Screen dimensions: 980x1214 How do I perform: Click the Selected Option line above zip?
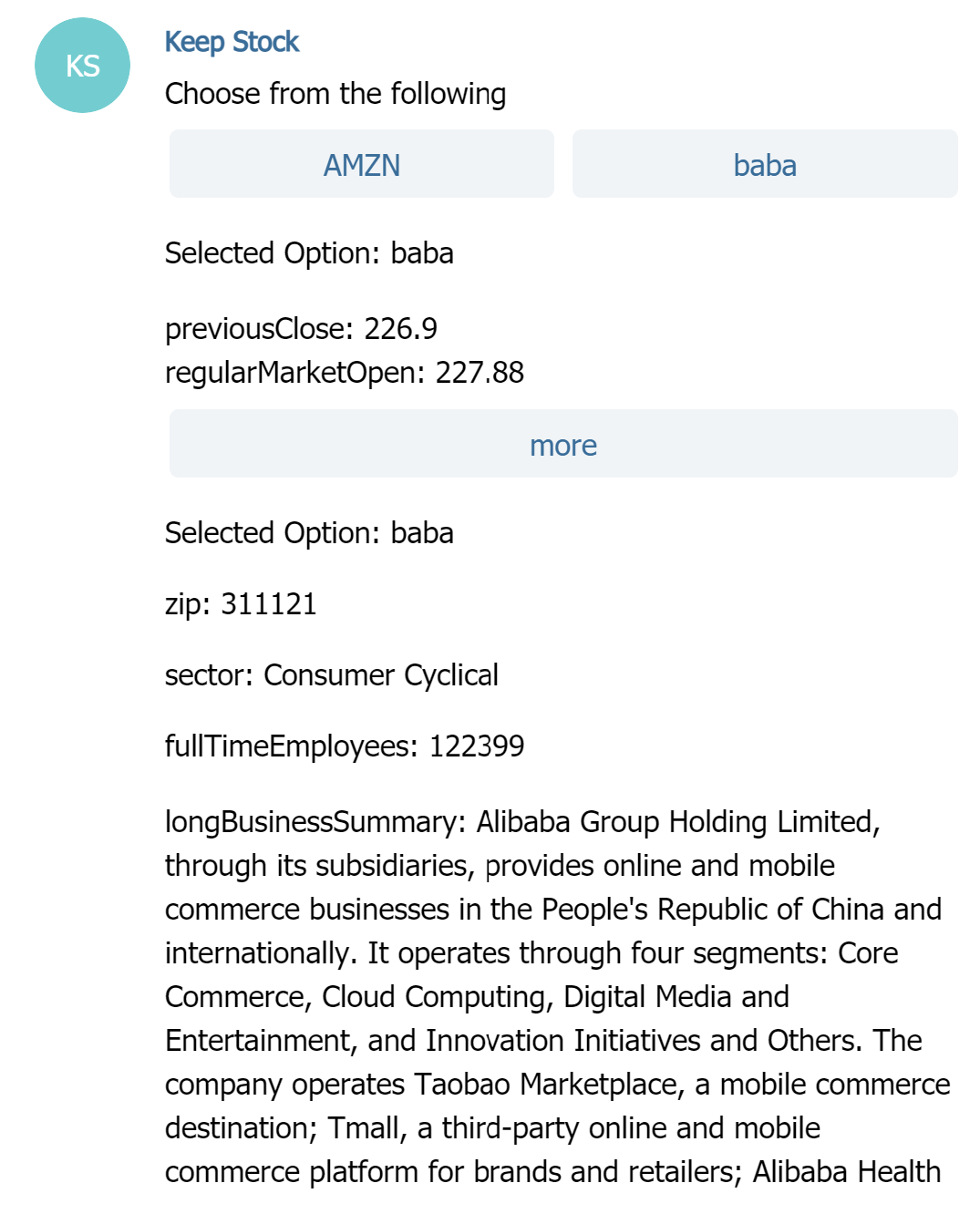(x=308, y=533)
